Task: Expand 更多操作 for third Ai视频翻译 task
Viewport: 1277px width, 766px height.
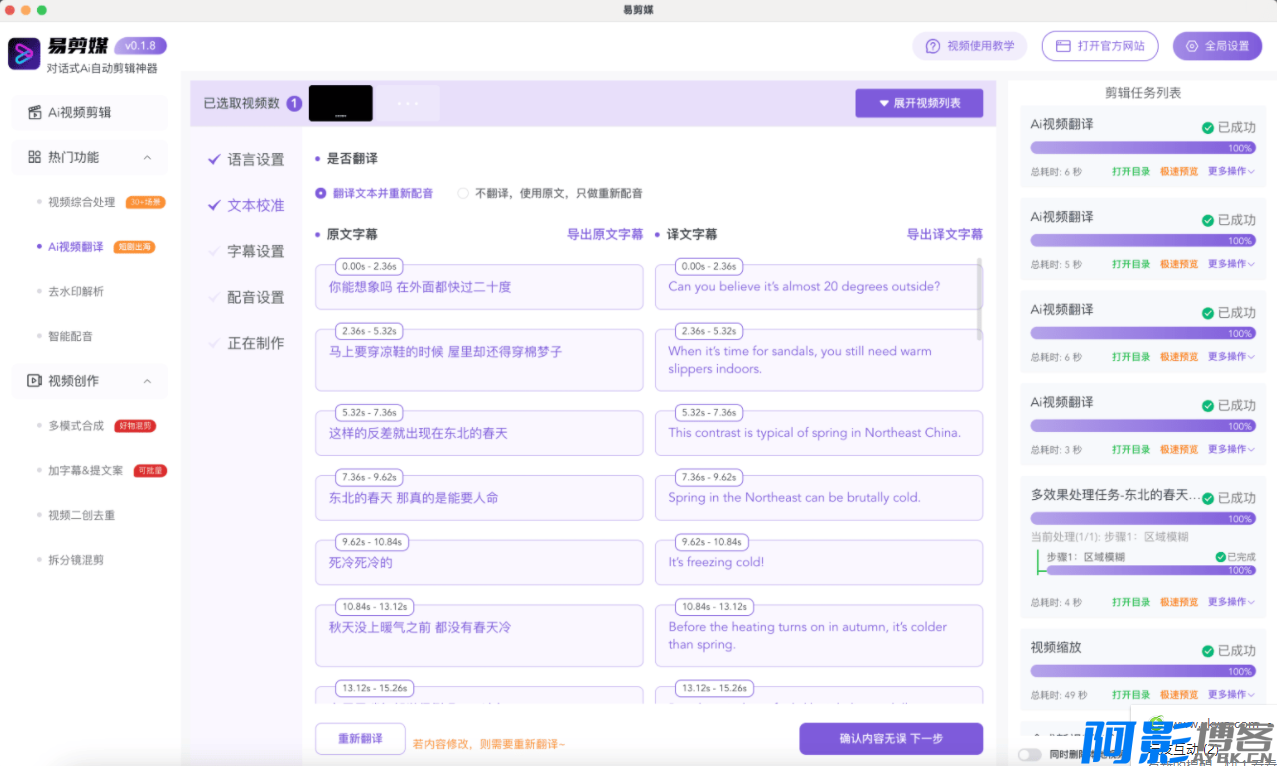Action: tap(1231, 356)
